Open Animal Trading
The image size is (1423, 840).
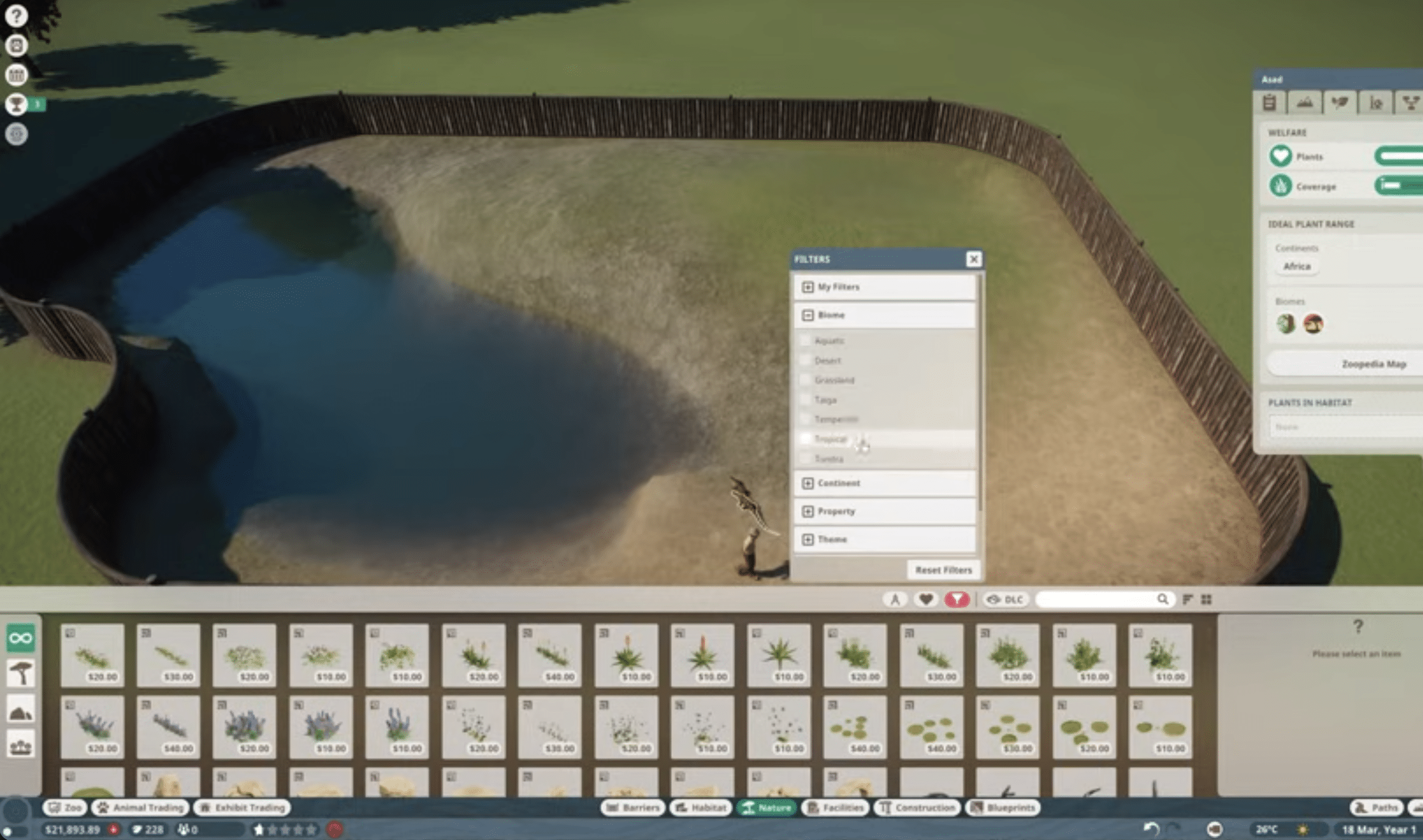pyautogui.click(x=140, y=808)
